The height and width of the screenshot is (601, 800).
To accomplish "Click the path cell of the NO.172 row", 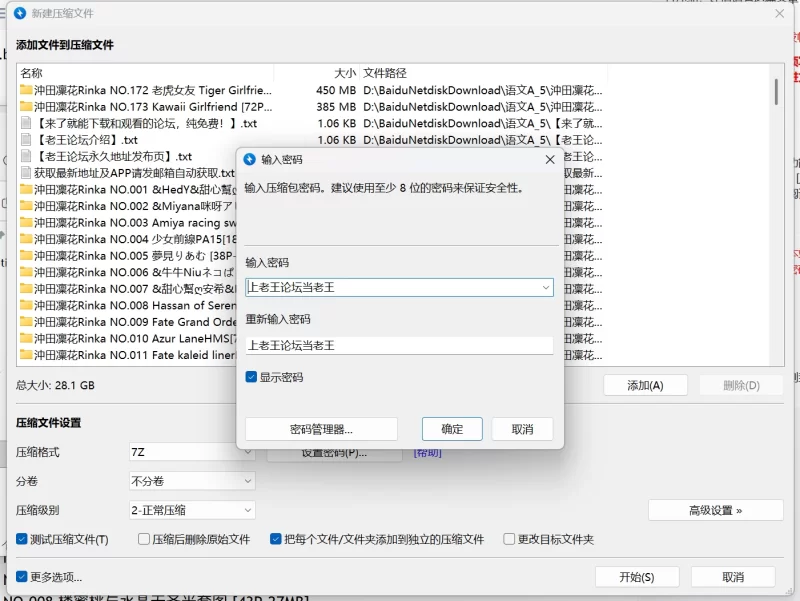I will (x=483, y=90).
